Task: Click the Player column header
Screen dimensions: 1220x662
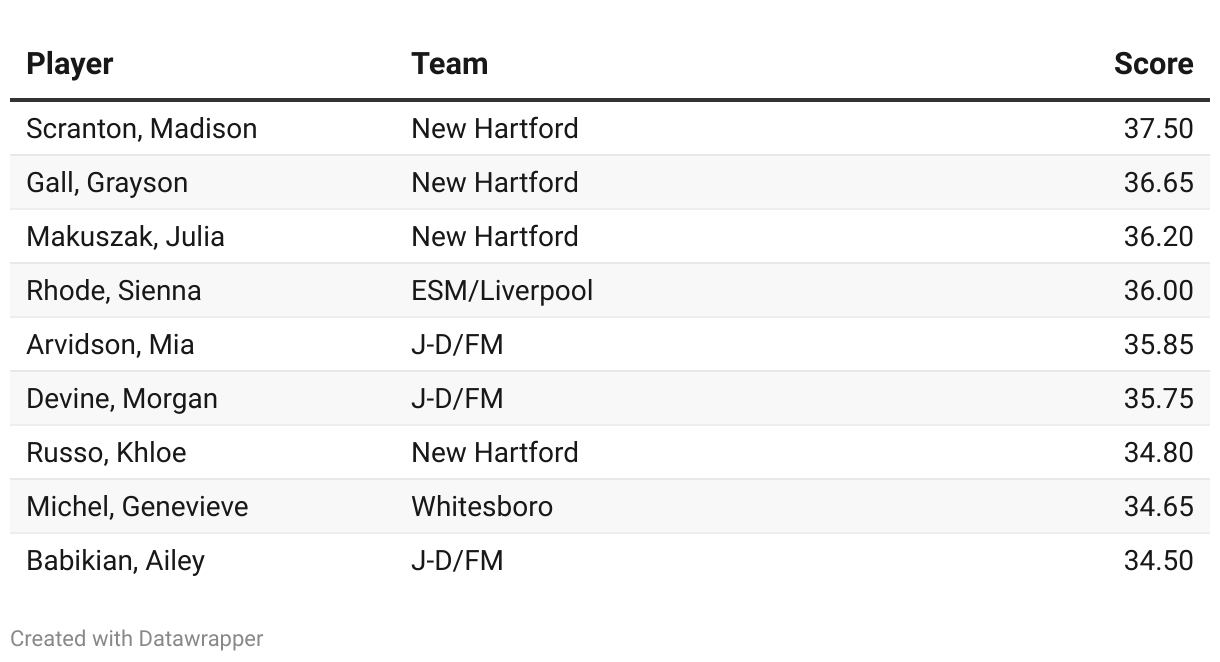Action: coord(70,64)
